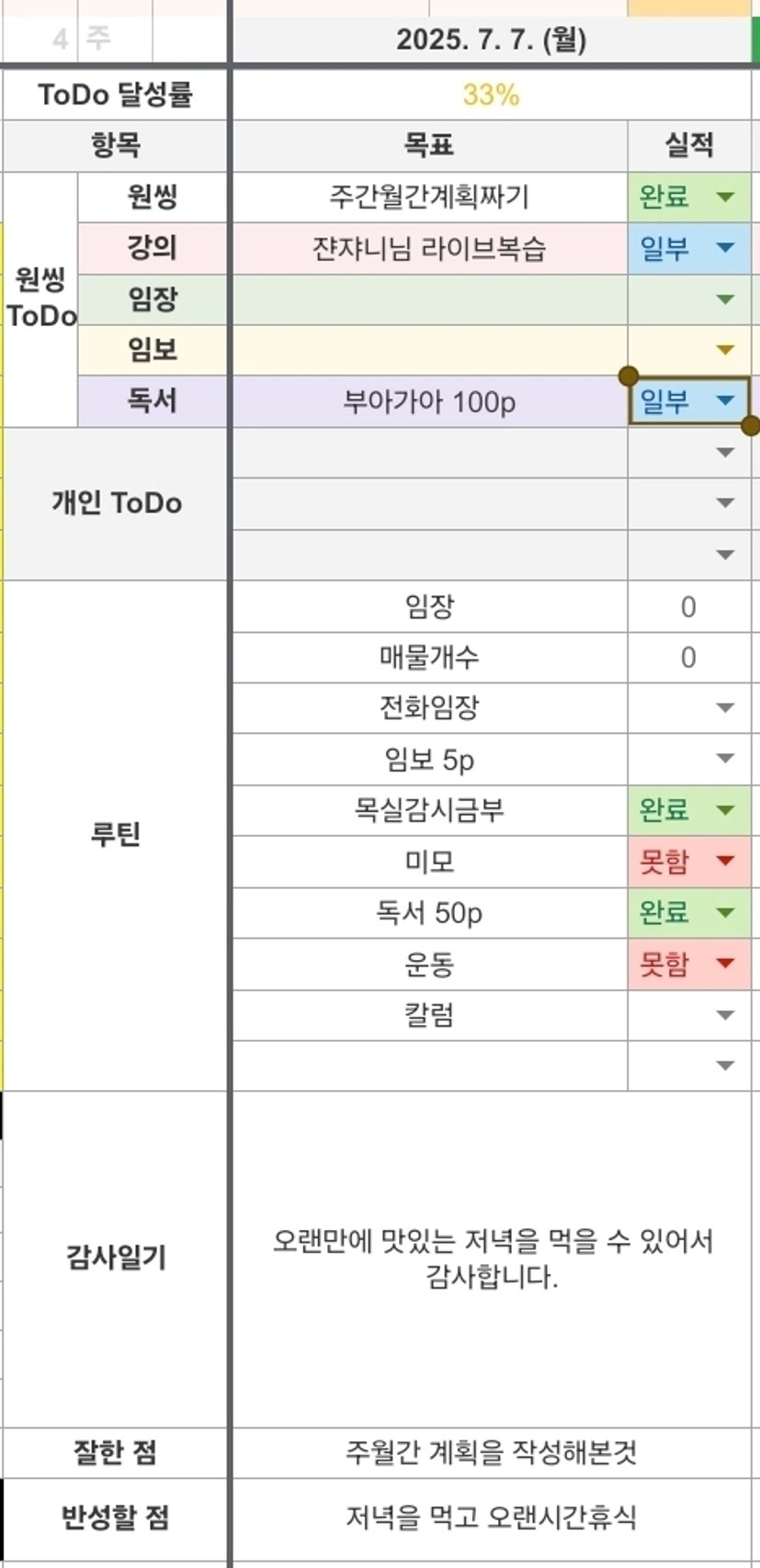
Task: Select the 독서 50p routine goal cell
Action: [430, 913]
